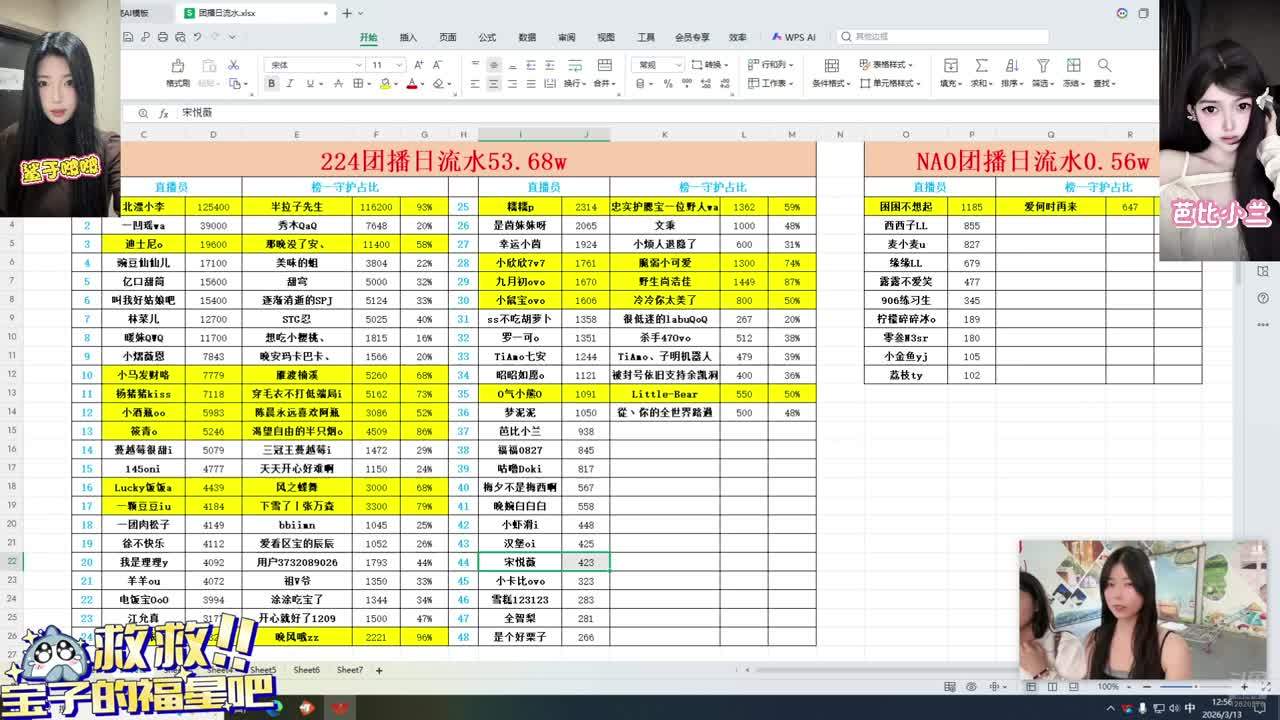Screen dimensions: 1280x720
Task: Toggle Bold formatting
Action: pyautogui.click(x=271, y=84)
